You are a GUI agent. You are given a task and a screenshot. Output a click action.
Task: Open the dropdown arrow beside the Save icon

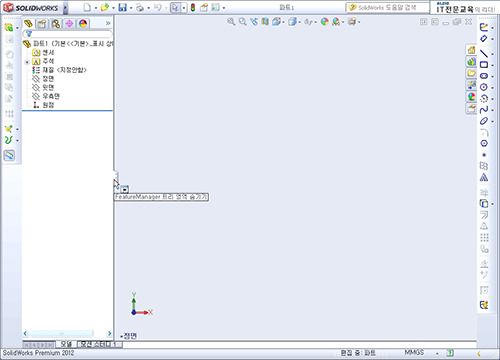click(x=131, y=8)
